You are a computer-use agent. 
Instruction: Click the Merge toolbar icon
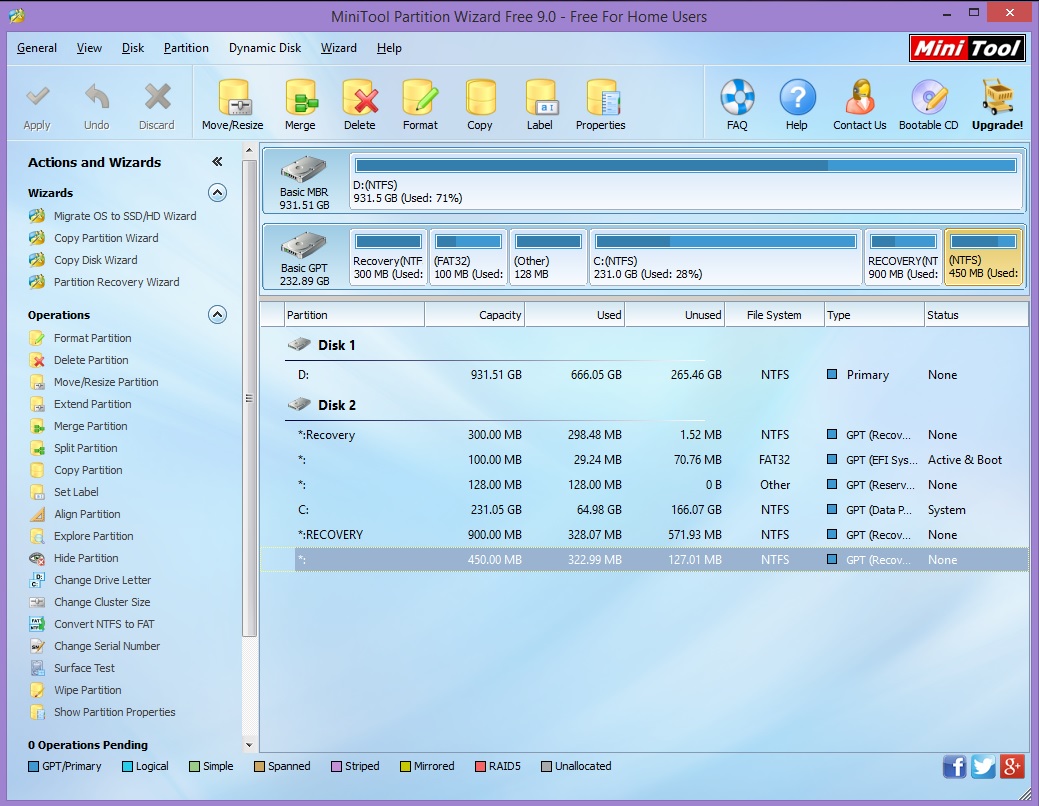click(x=300, y=105)
